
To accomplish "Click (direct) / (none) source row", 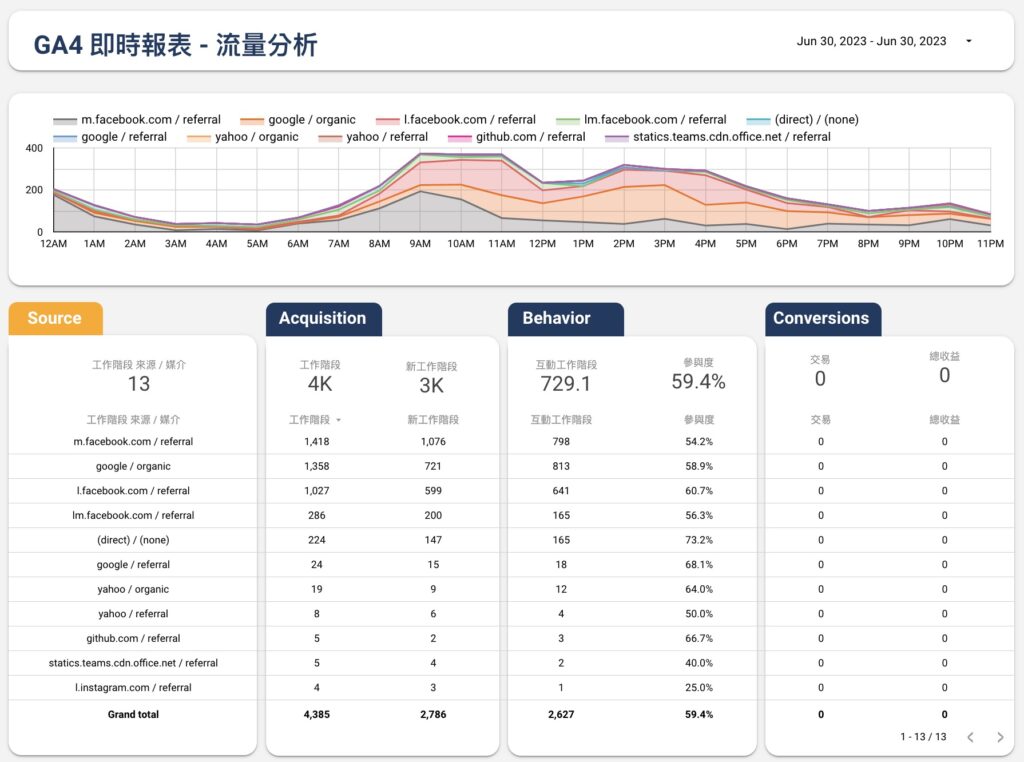I will 133,540.
